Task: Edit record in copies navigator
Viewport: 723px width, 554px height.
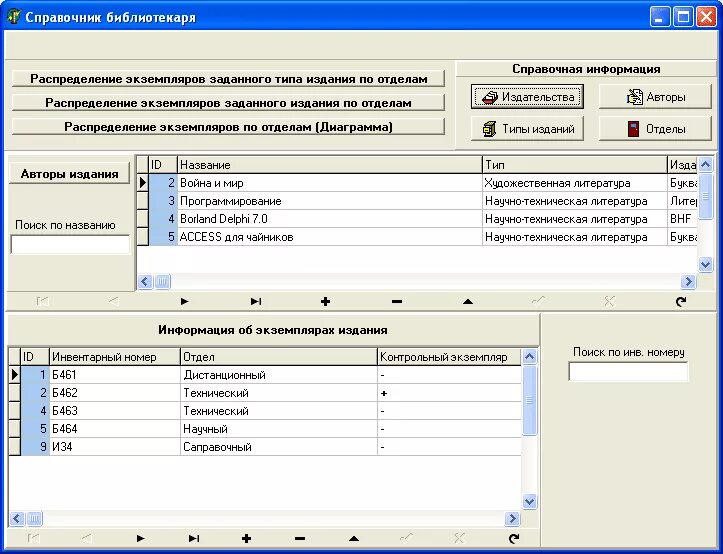Action: [x=353, y=538]
